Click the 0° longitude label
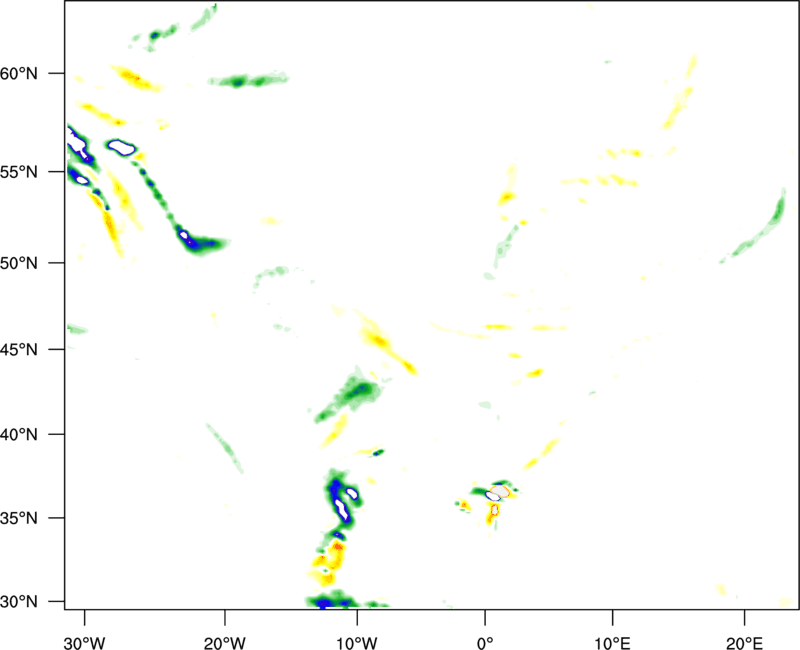Screen dimensions: 800x650 (485, 643)
